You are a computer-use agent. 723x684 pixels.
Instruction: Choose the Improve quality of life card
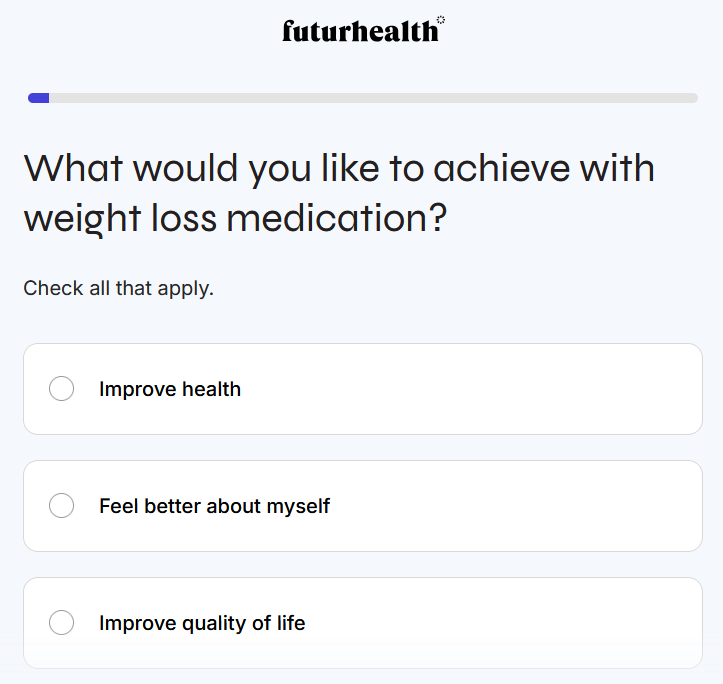pos(500,623)
